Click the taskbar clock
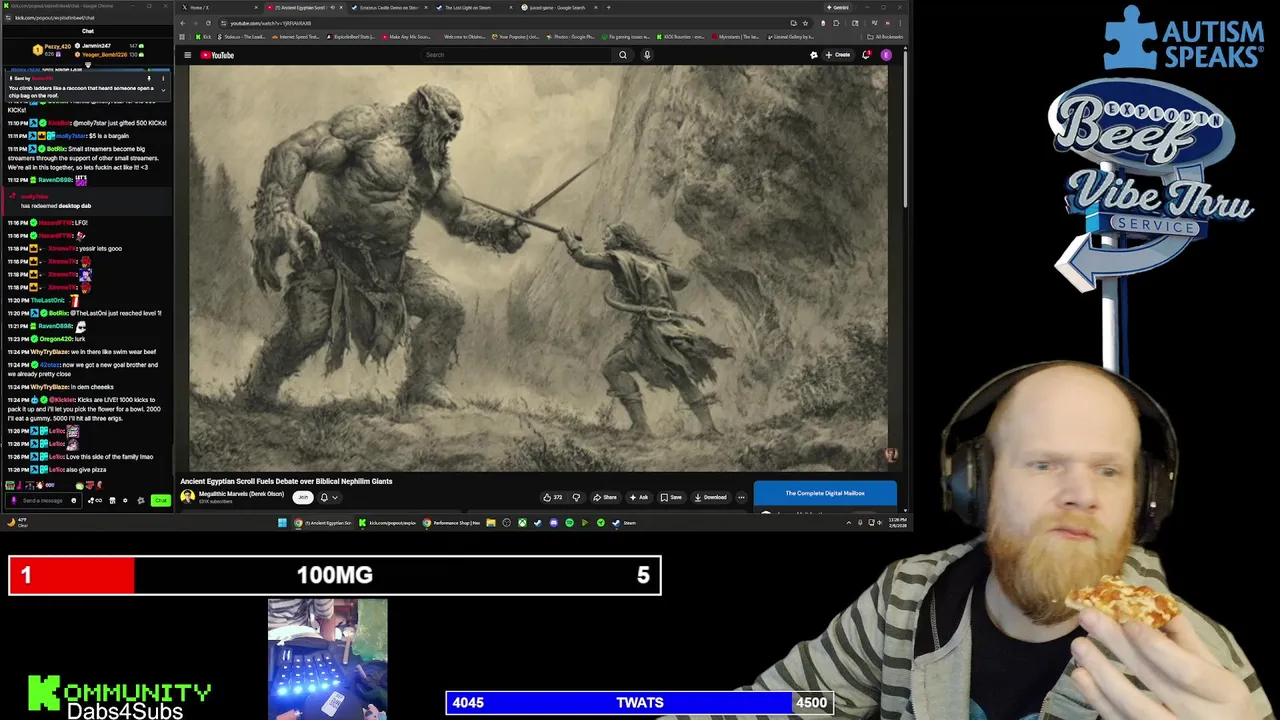This screenshot has width=1280, height=720. (897, 523)
